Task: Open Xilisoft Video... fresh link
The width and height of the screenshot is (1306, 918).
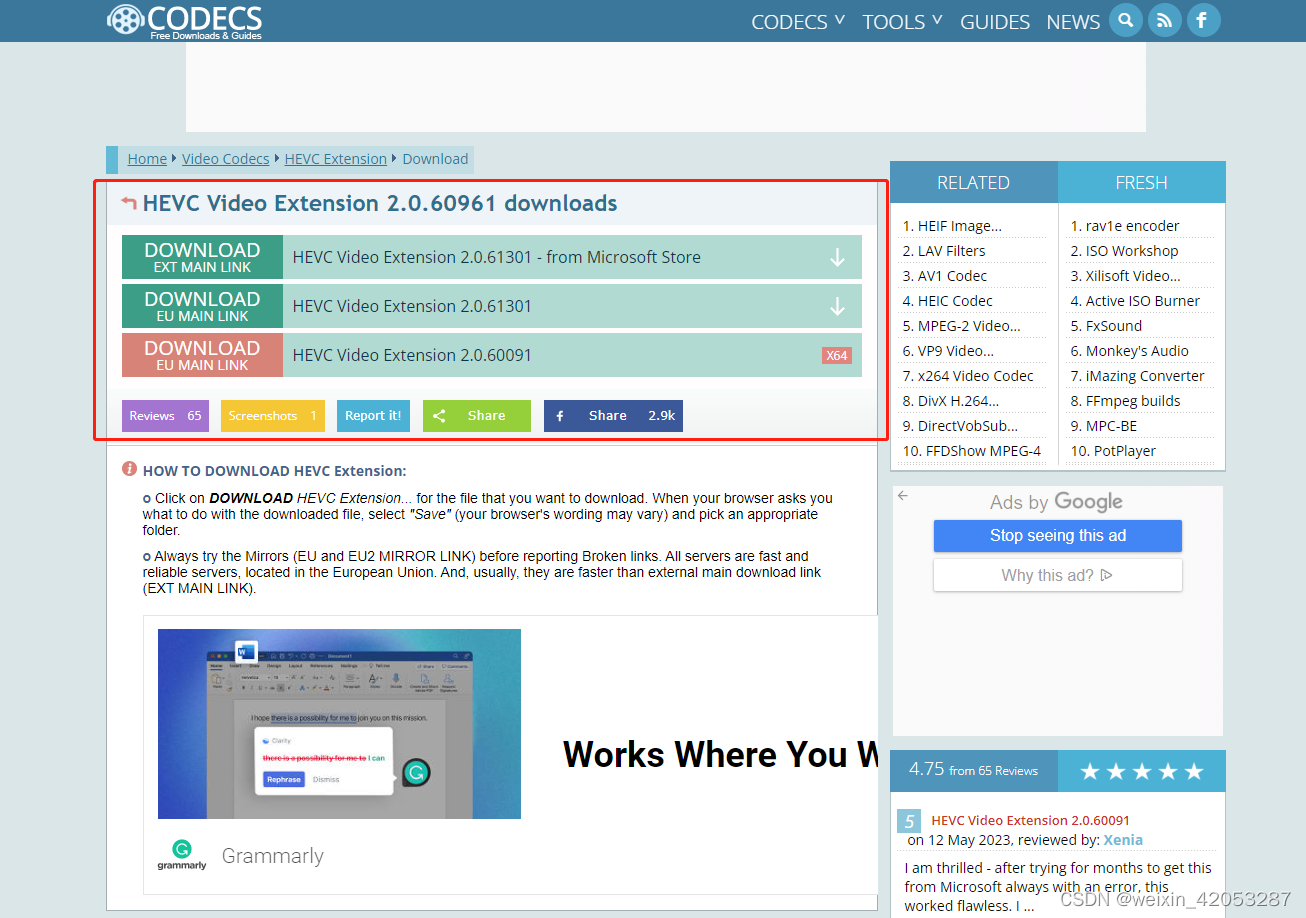Action: (1133, 276)
